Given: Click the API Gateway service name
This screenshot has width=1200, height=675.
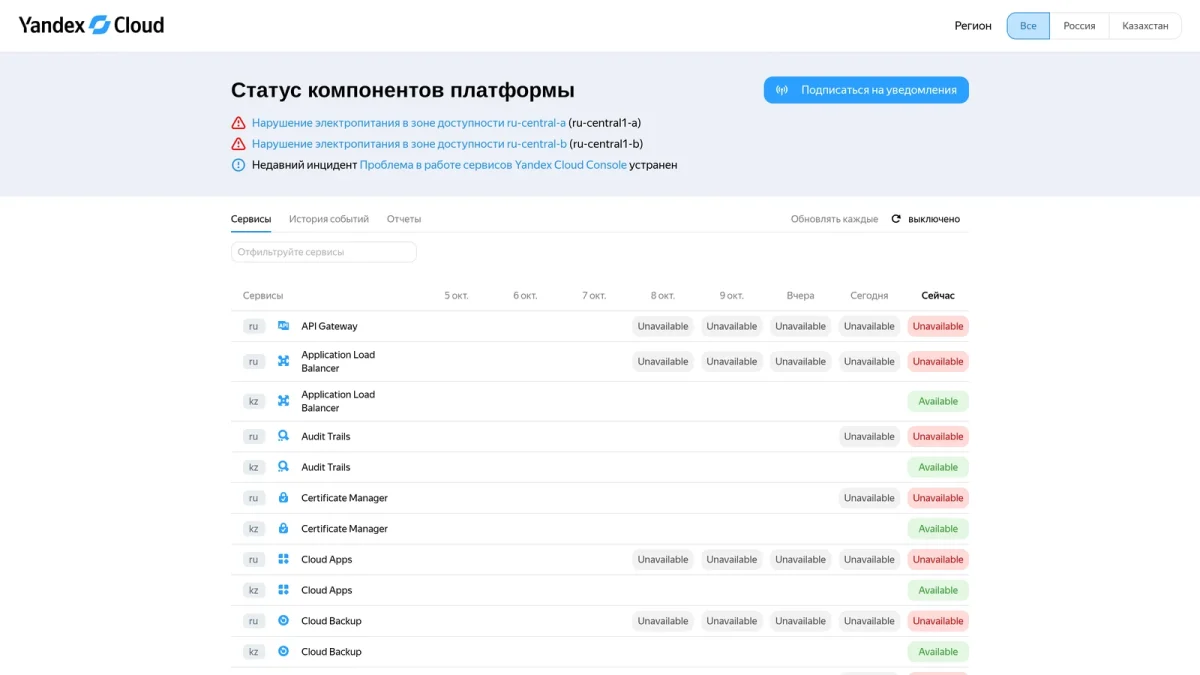Looking at the screenshot, I should (329, 326).
